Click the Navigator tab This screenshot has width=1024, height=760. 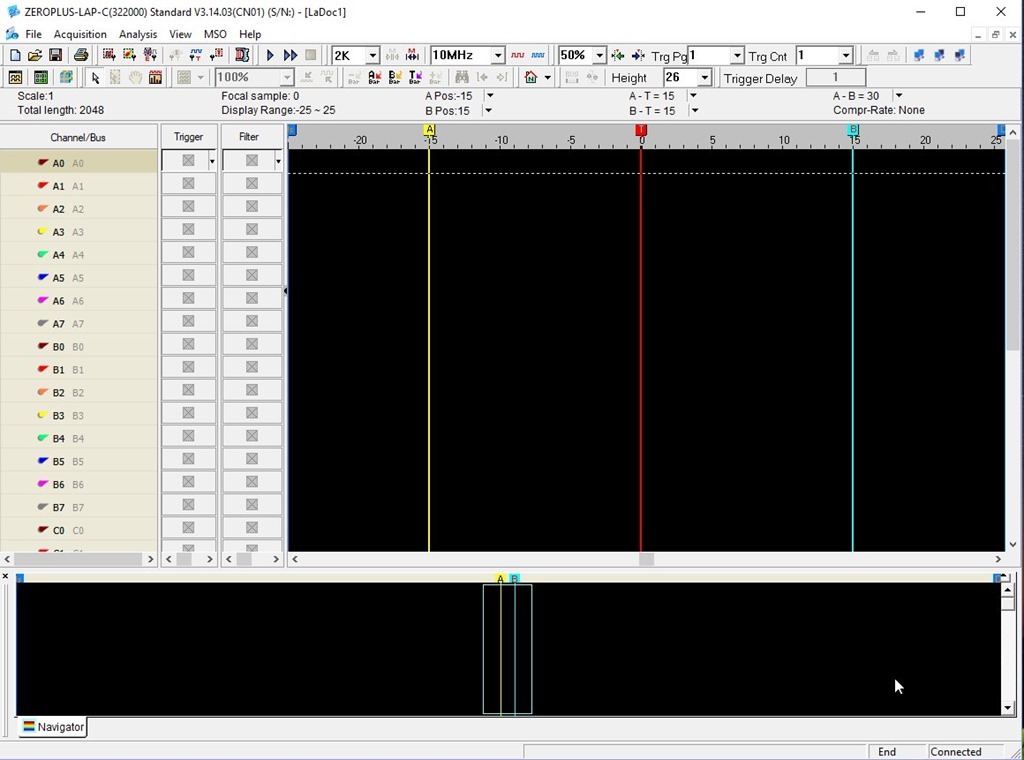click(52, 727)
